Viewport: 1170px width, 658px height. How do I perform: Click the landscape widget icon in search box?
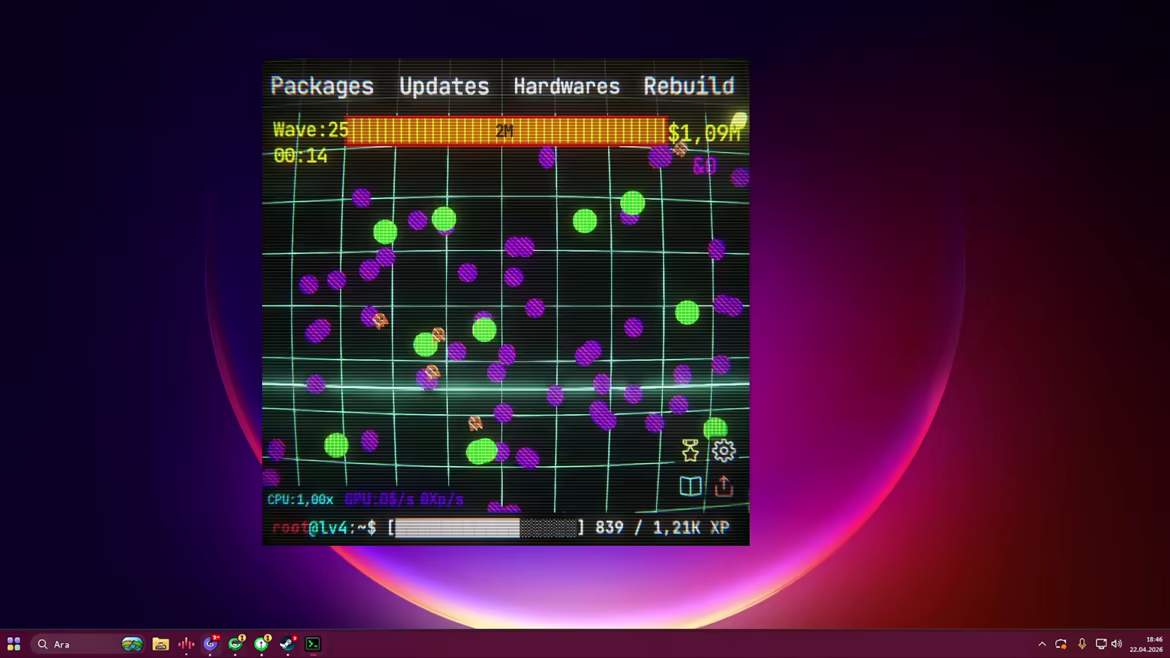tap(132, 644)
